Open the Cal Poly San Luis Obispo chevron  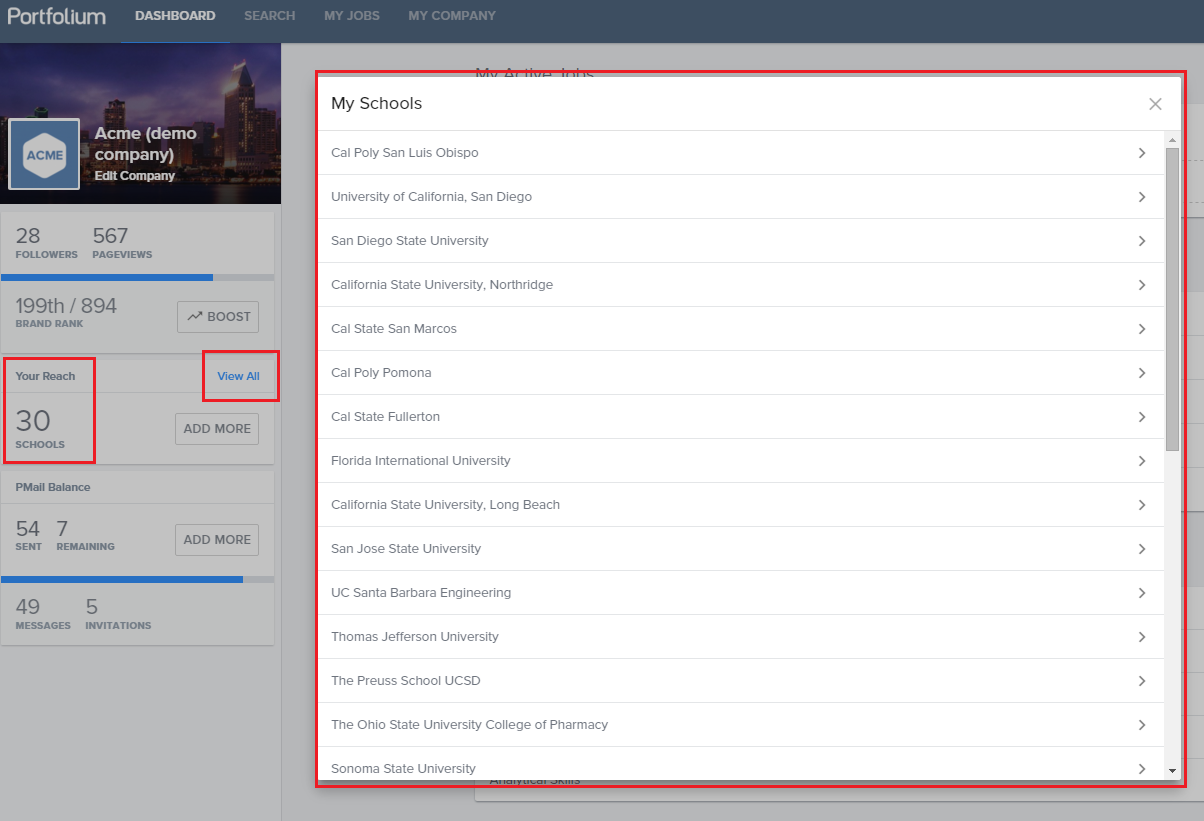coord(1142,153)
